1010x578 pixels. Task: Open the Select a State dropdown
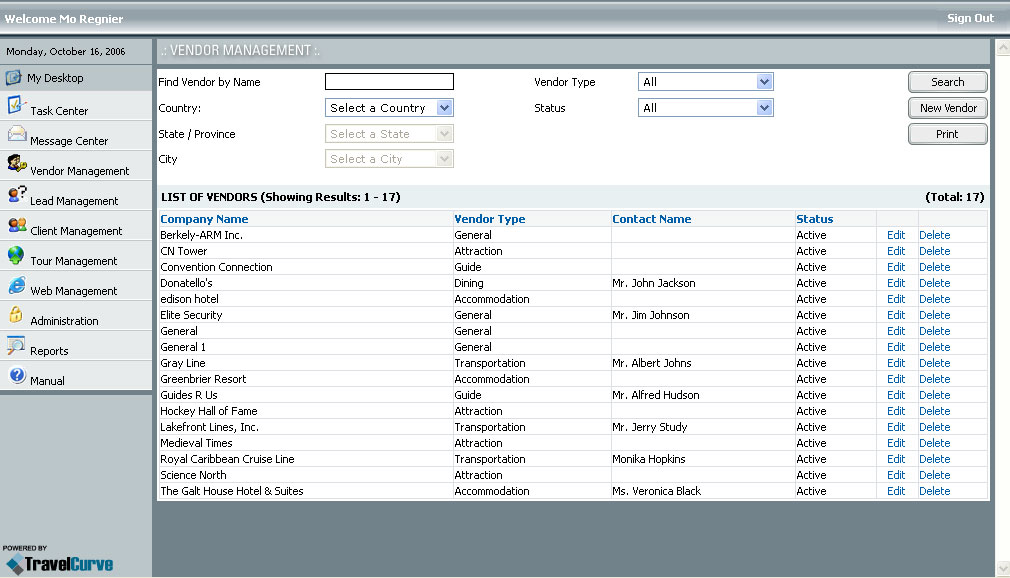click(389, 133)
